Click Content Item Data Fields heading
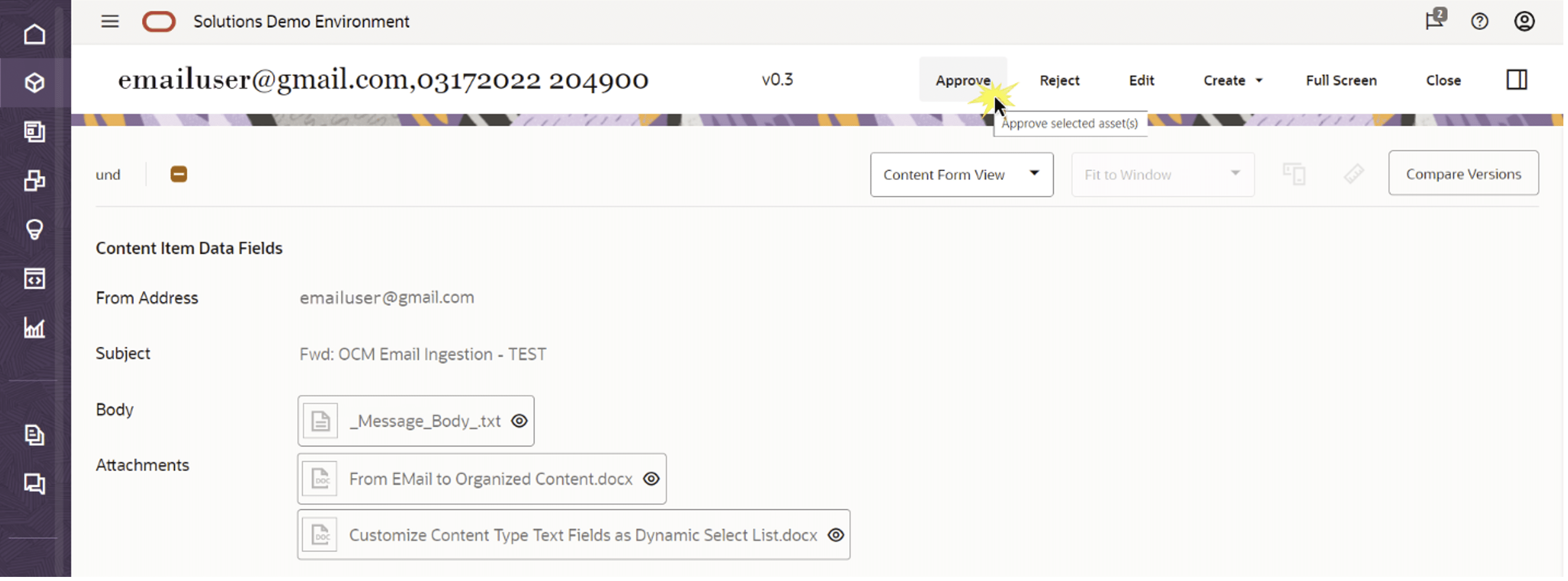The width and height of the screenshot is (1568, 581). point(189,248)
